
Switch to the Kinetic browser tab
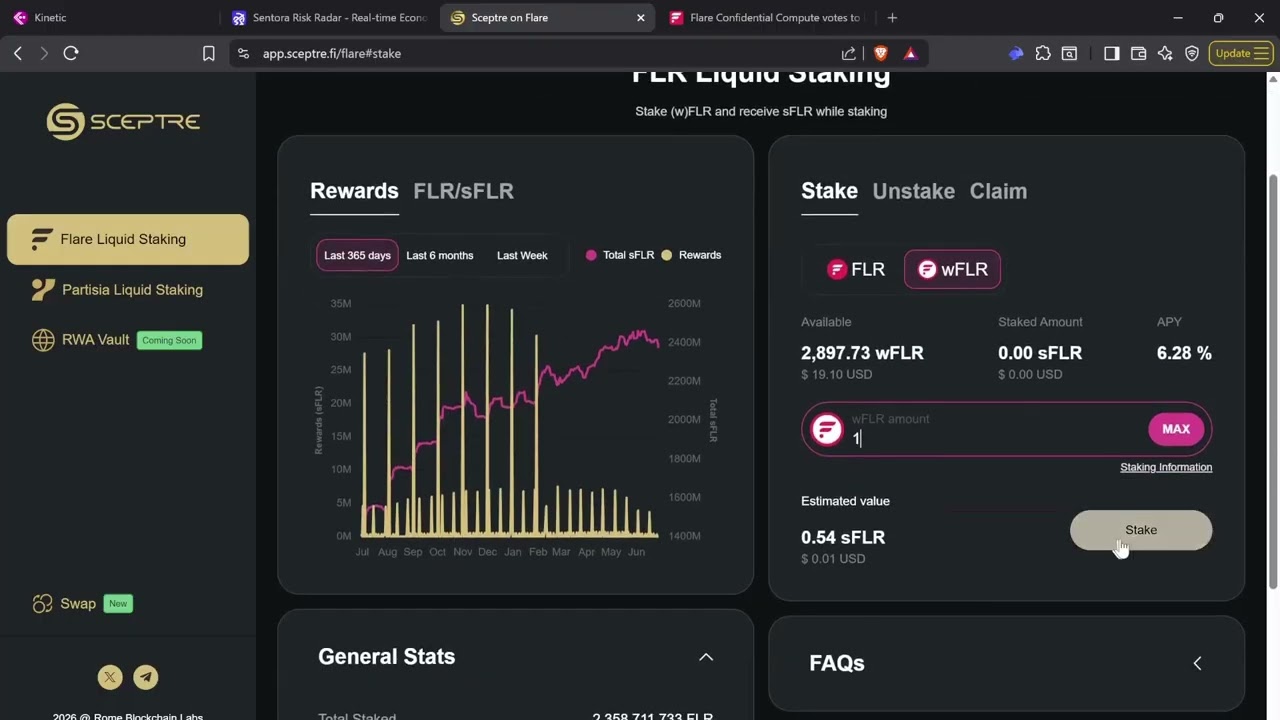tap(110, 18)
